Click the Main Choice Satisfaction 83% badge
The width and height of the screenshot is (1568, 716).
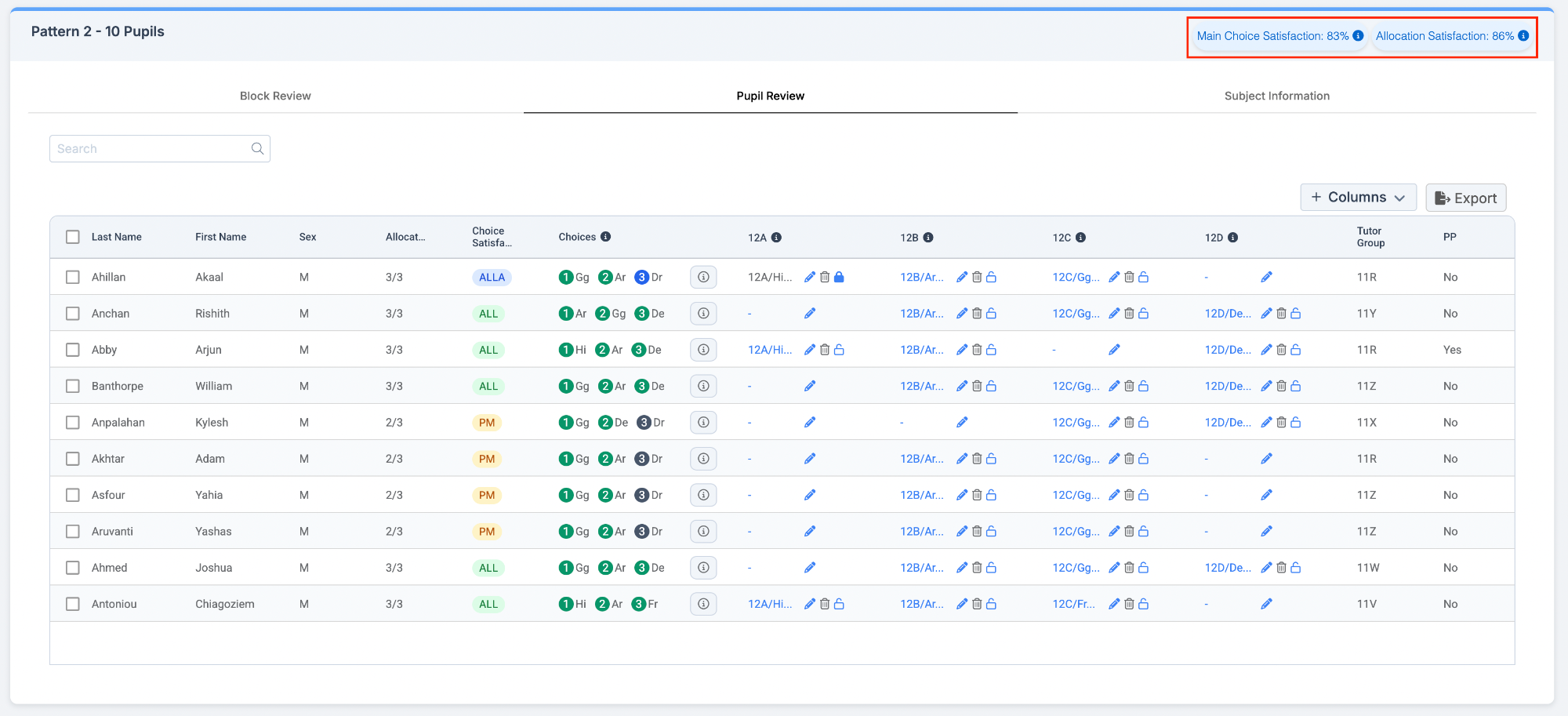coord(1279,36)
